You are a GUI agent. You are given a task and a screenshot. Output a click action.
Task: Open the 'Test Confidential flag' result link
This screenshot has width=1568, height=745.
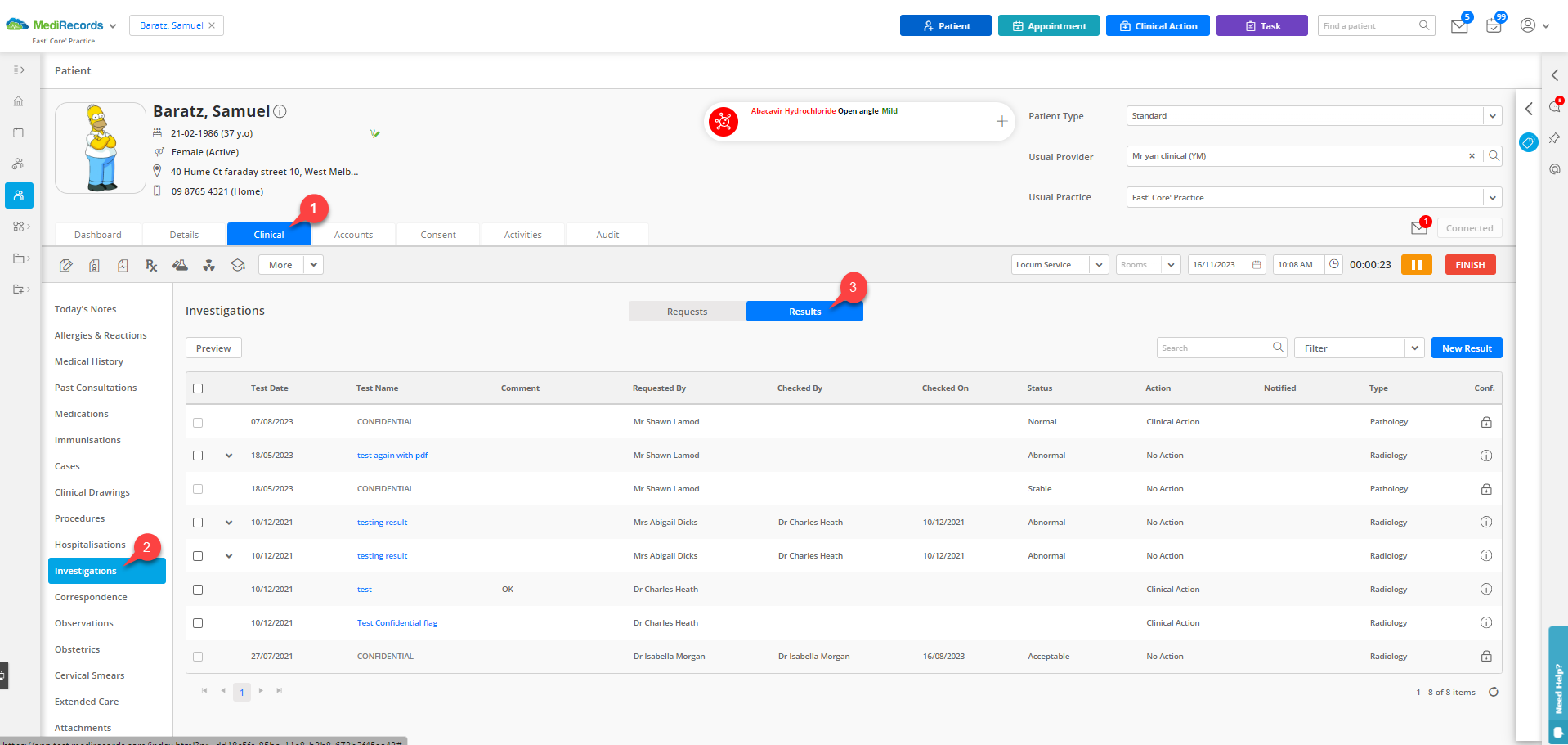pyautogui.click(x=397, y=623)
